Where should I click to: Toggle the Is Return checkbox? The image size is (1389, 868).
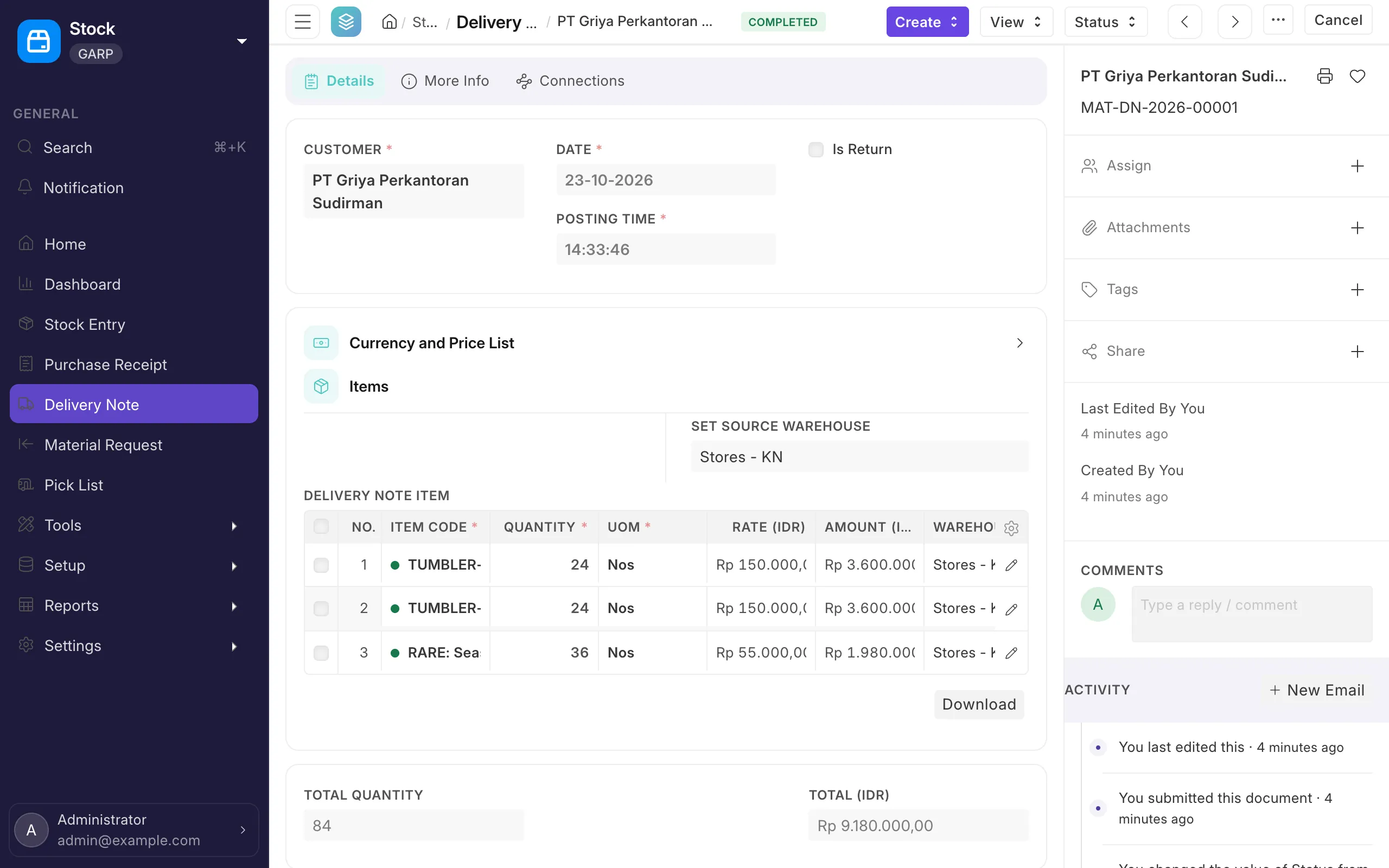(815, 149)
